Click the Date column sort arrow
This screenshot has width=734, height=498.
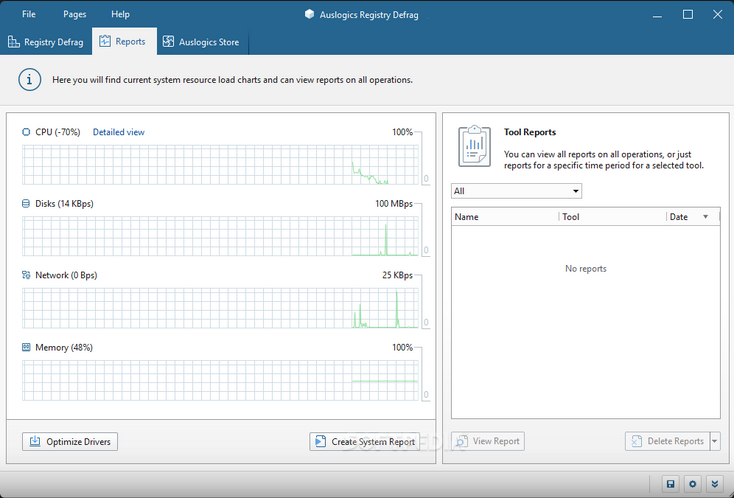tap(705, 217)
